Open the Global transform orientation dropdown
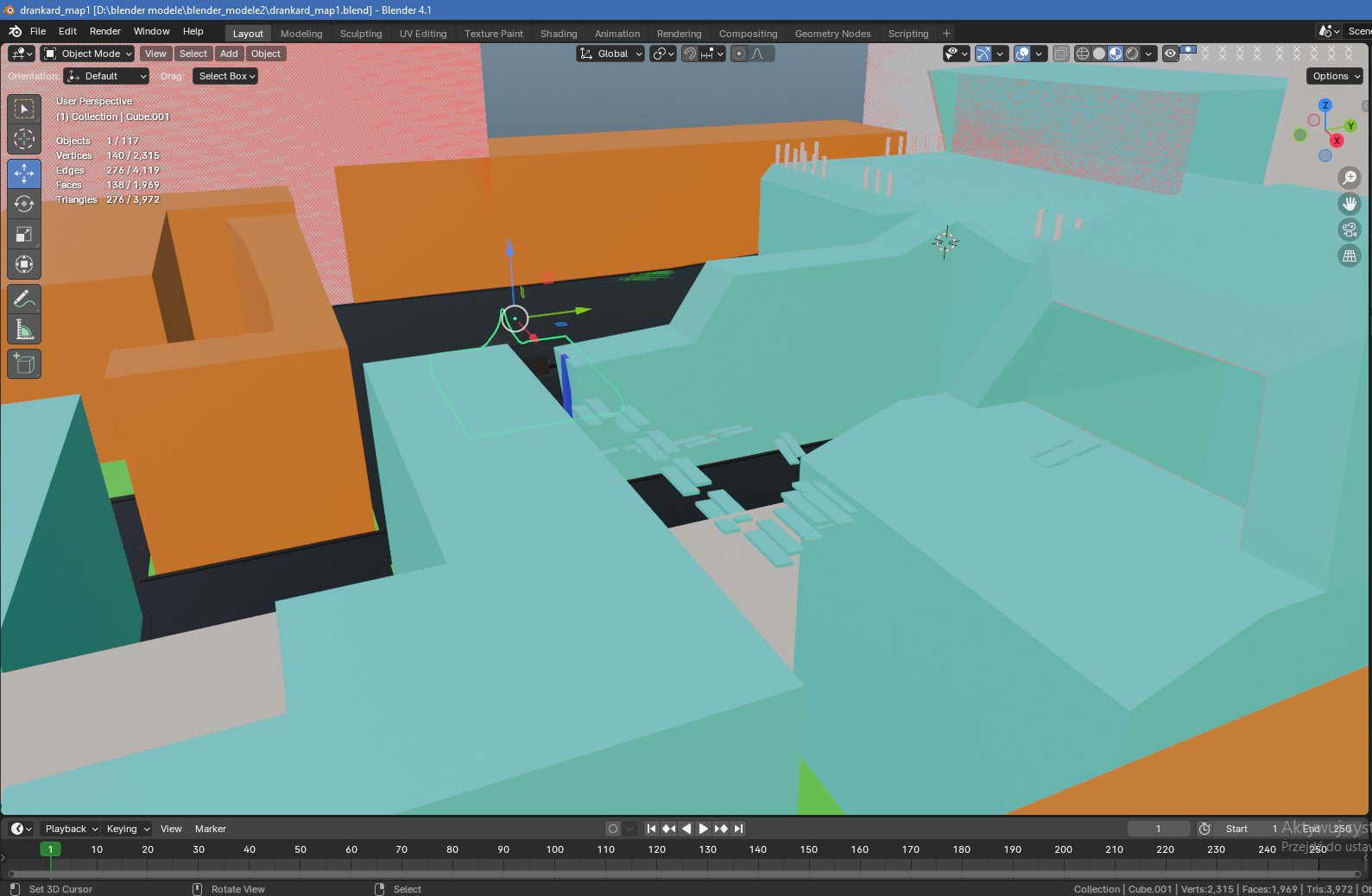Viewport: 1372px width, 896px height. click(x=610, y=54)
